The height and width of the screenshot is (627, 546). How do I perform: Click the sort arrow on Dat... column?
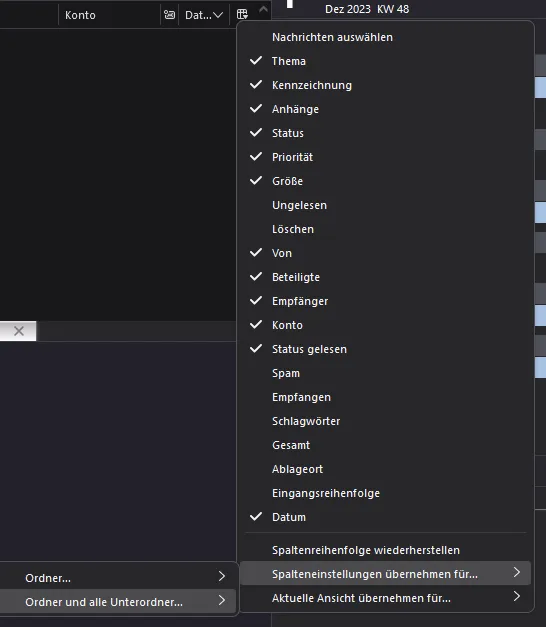tap(218, 15)
